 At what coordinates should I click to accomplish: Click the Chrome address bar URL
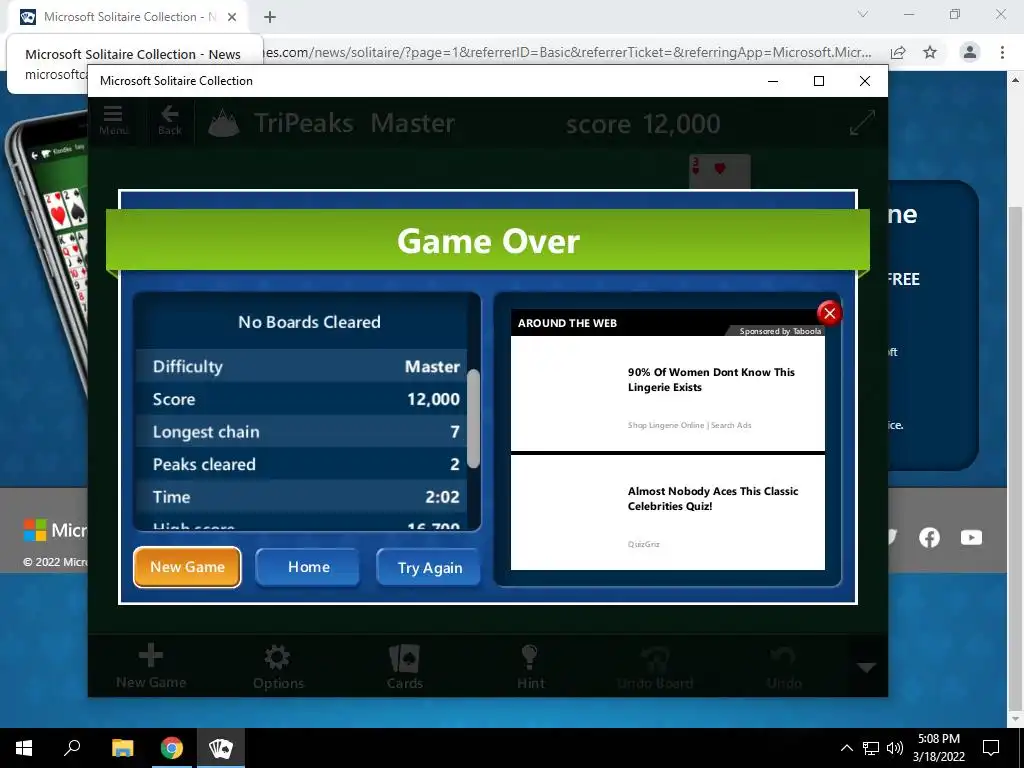pos(568,52)
